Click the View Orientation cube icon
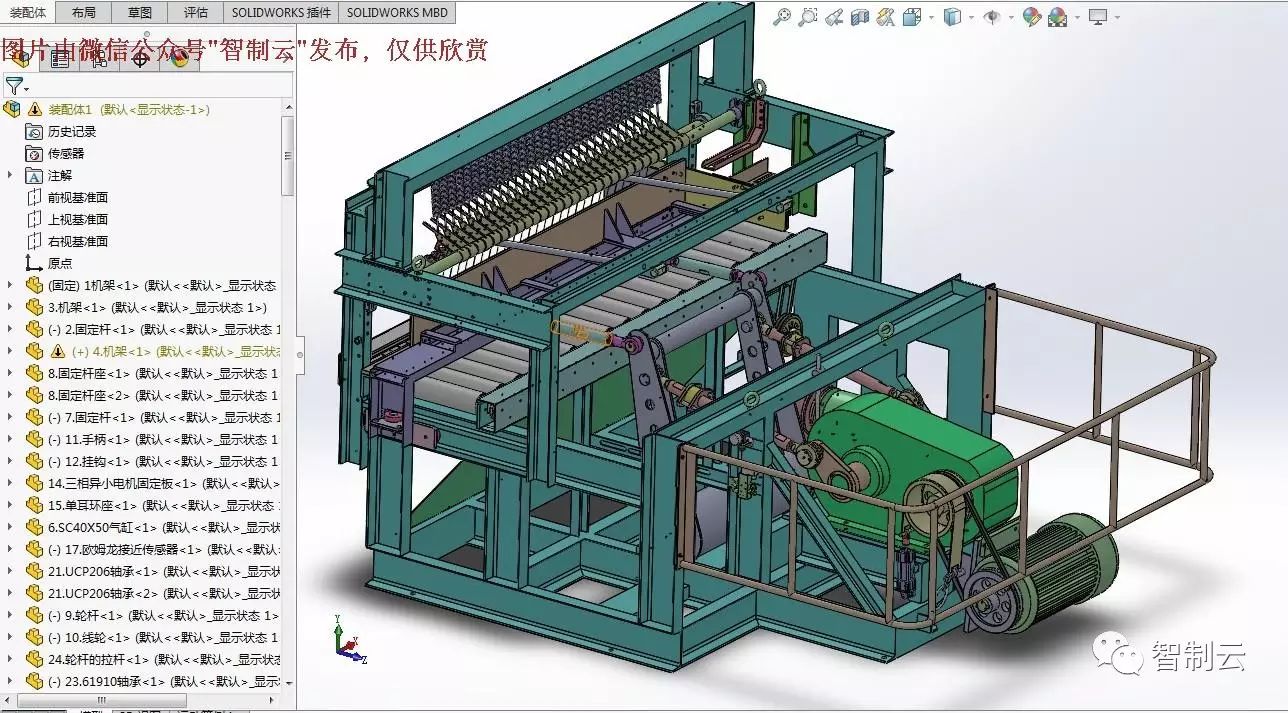This screenshot has width=1288, height=713. [911, 17]
